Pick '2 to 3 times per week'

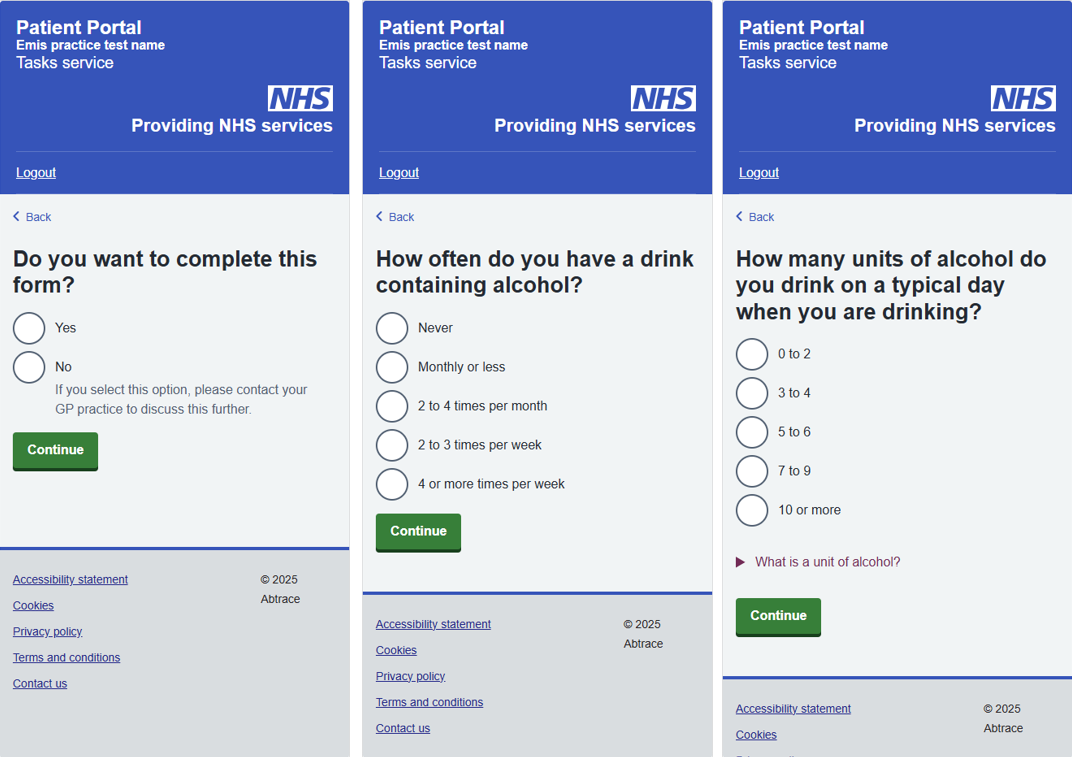pyautogui.click(x=392, y=445)
